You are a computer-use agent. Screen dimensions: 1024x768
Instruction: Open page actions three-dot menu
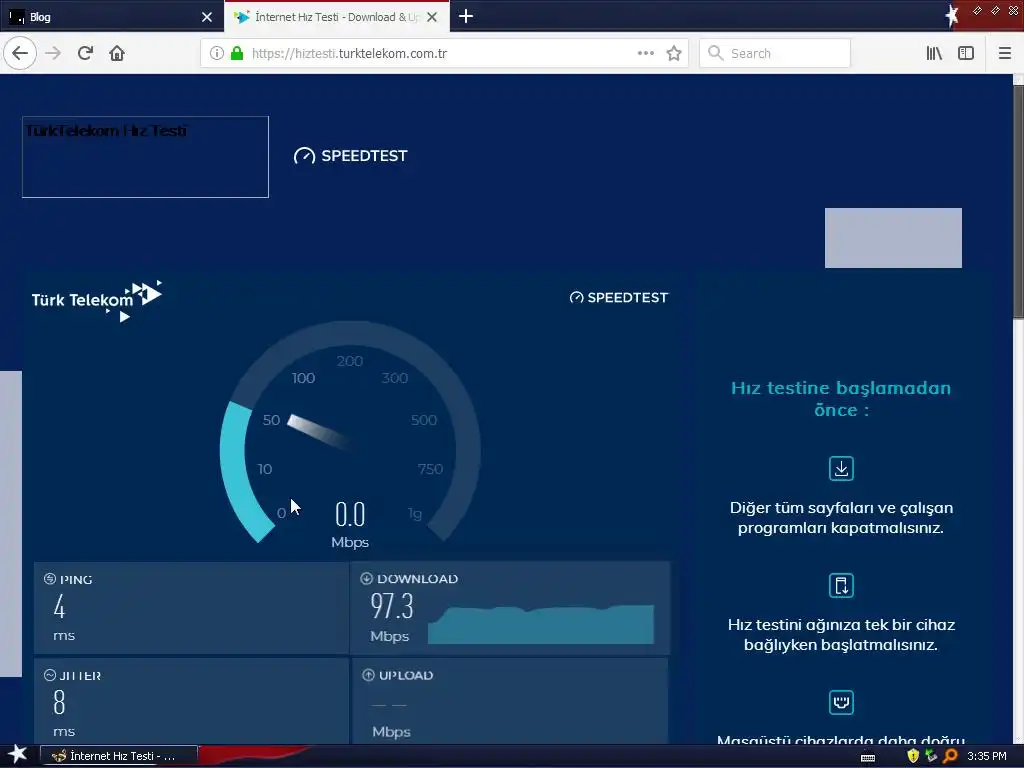645,53
